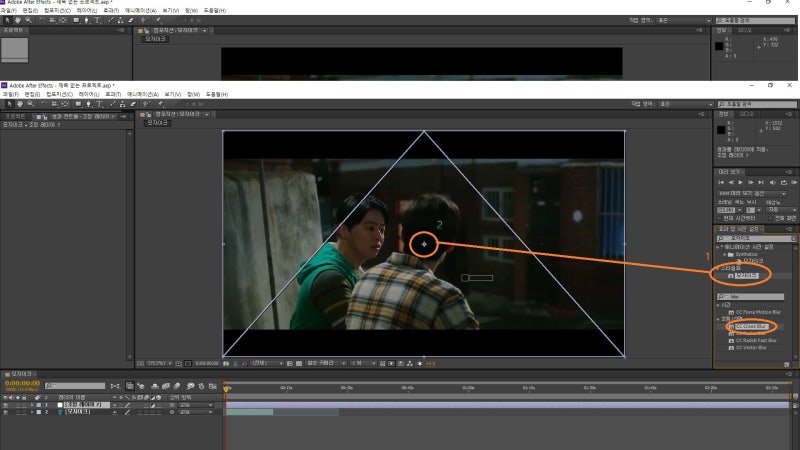The image size is (800, 450).
Task: Enable the full screen checkbox in preview
Action: 770,218
